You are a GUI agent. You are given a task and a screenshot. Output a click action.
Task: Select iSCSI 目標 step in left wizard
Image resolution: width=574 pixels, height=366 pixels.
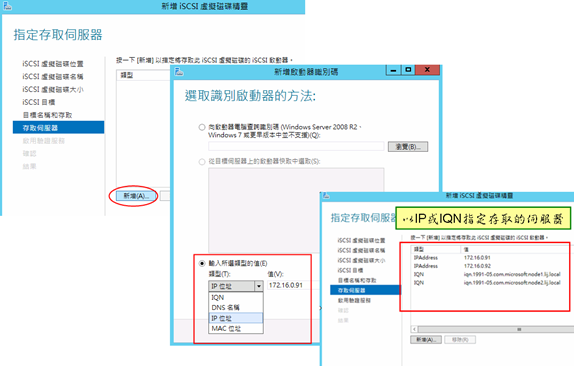[38, 102]
